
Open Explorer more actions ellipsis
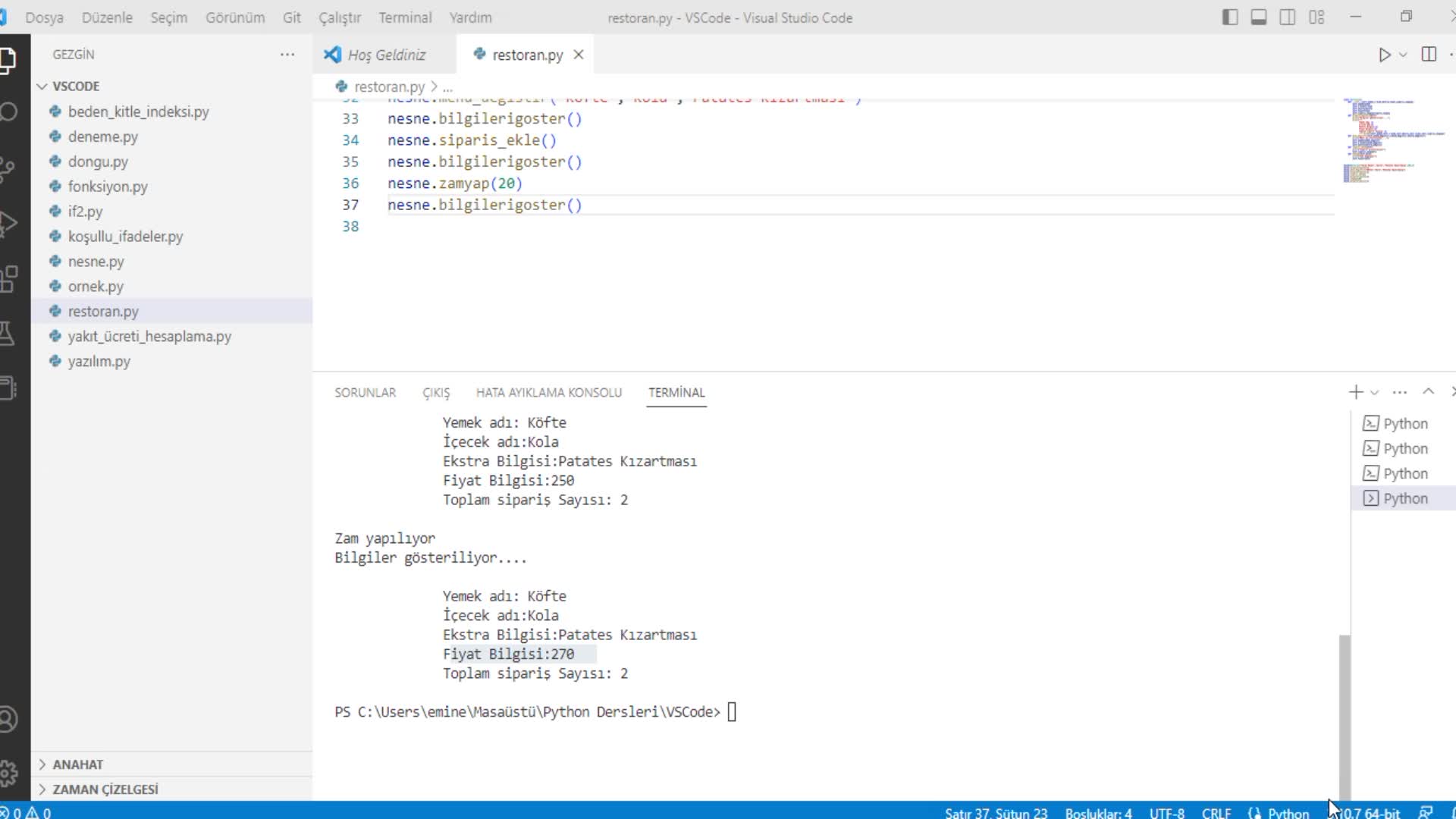[x=287, y=55]
